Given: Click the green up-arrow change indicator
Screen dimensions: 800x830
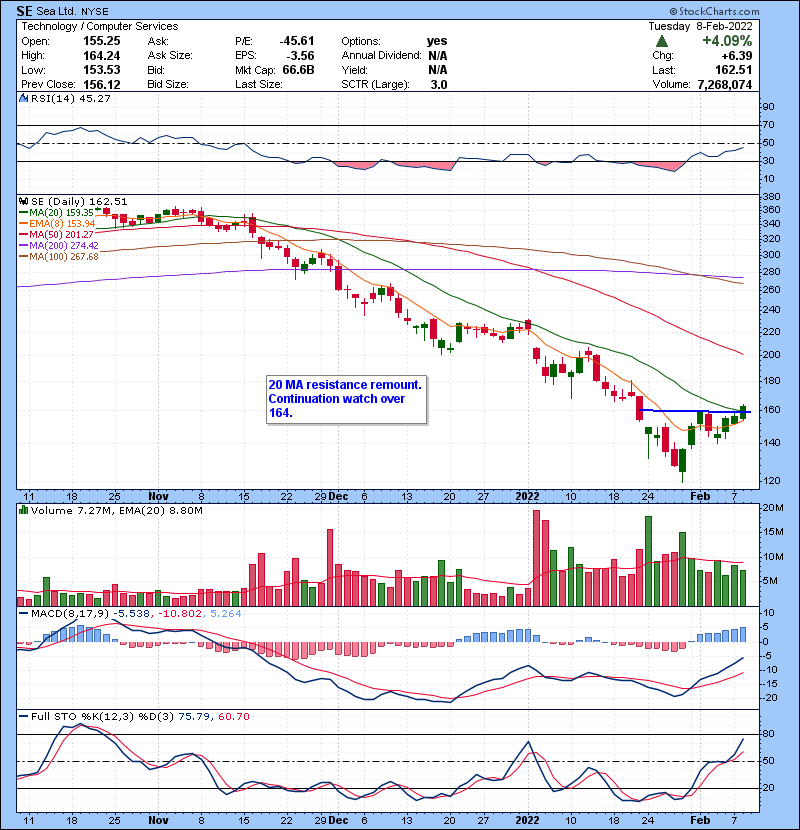Looking at the screenshot, I should pyautogui.click(x=661, y=41).
